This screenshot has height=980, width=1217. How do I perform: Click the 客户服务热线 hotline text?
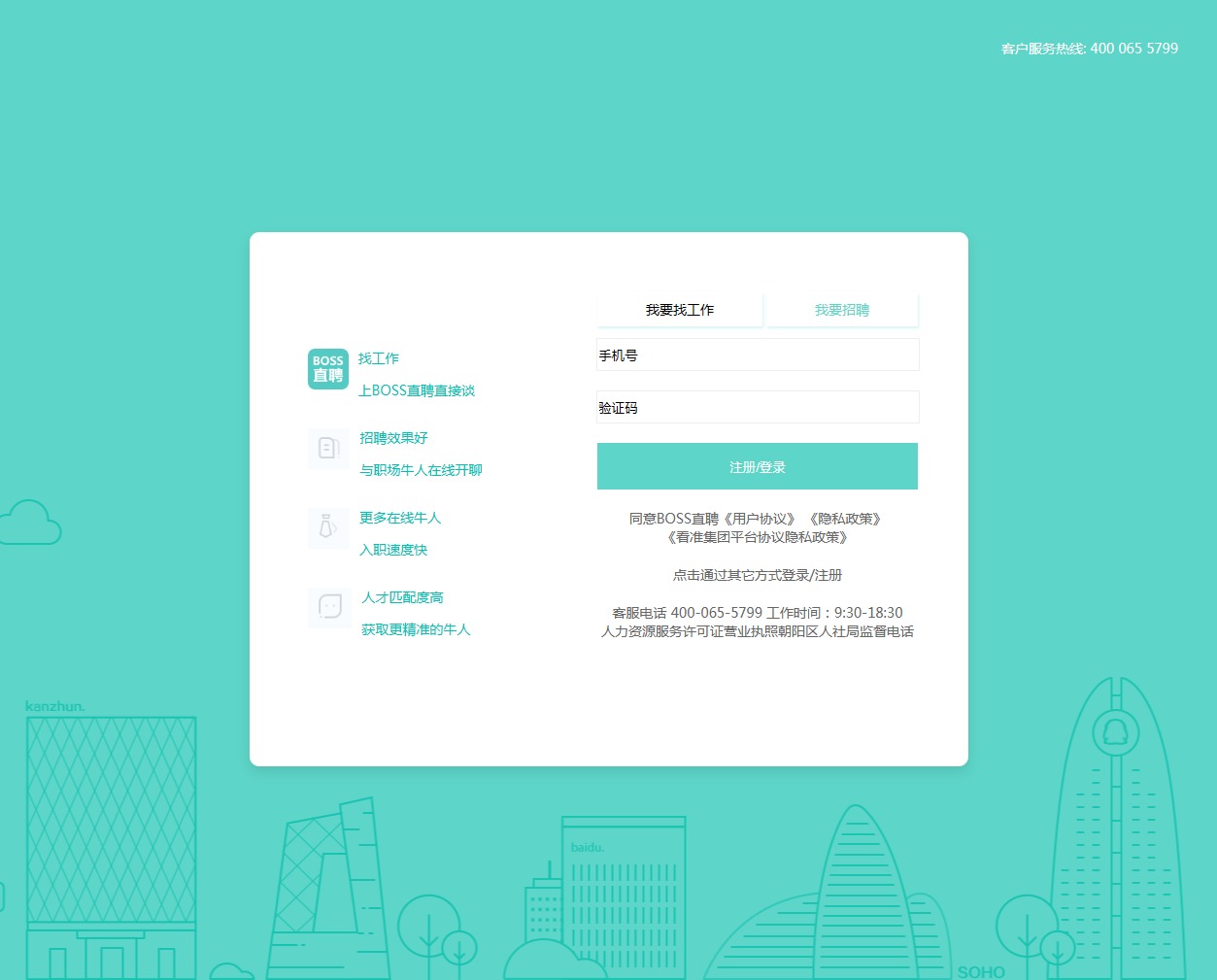click(x=1089, y=49)
